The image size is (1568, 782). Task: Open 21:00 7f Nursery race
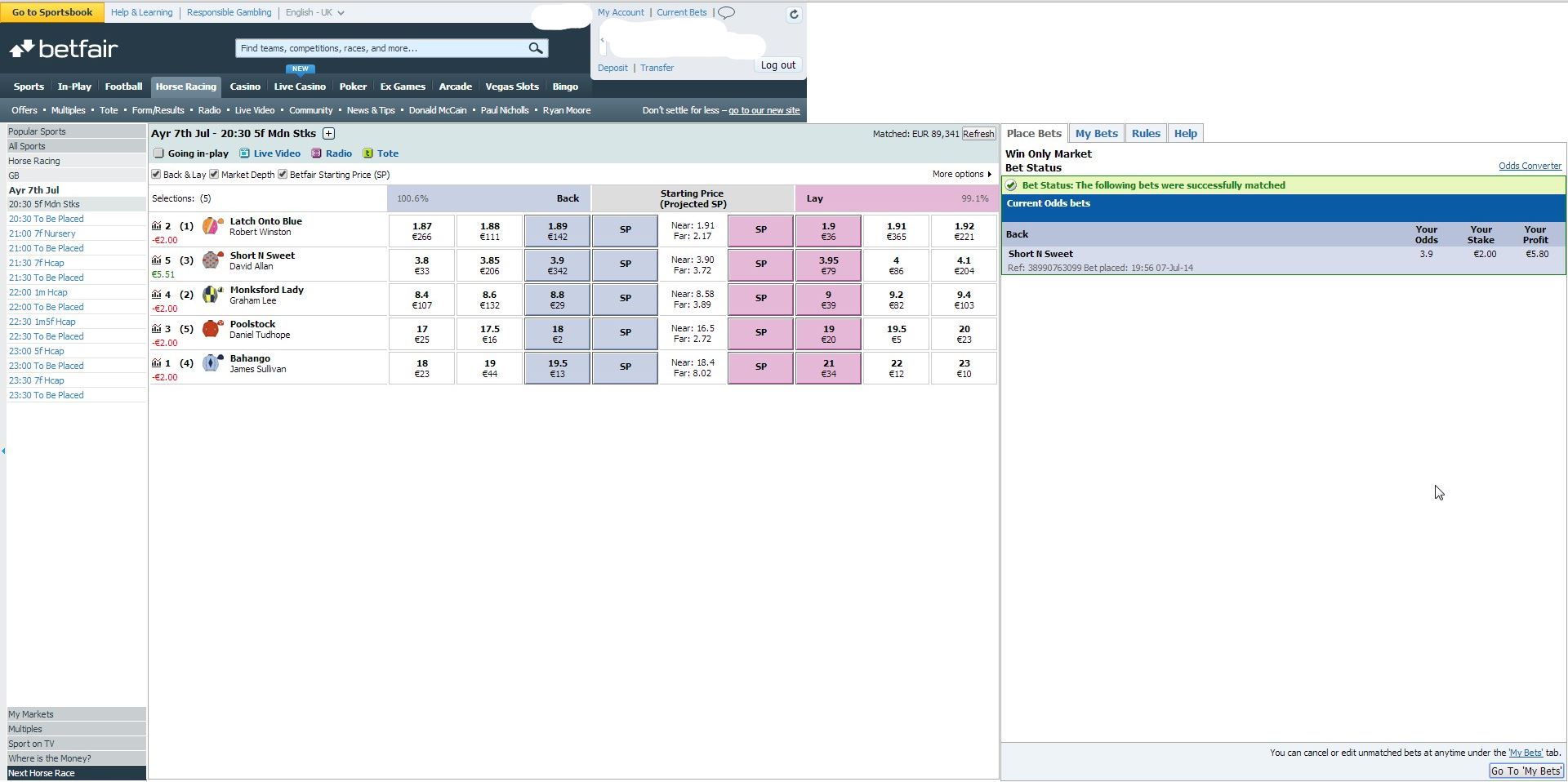(42, 233)
